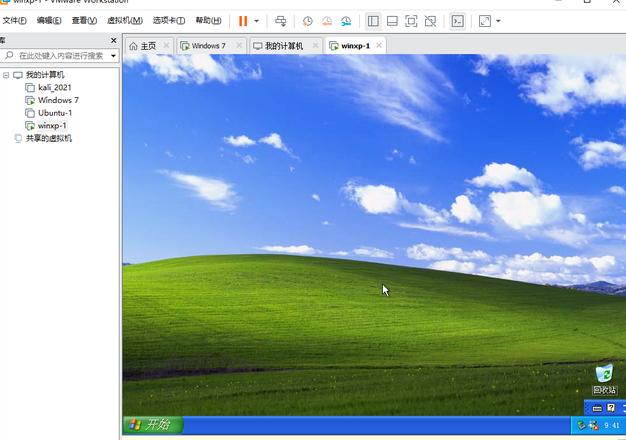Close the 我的计算机 tab

315,46
